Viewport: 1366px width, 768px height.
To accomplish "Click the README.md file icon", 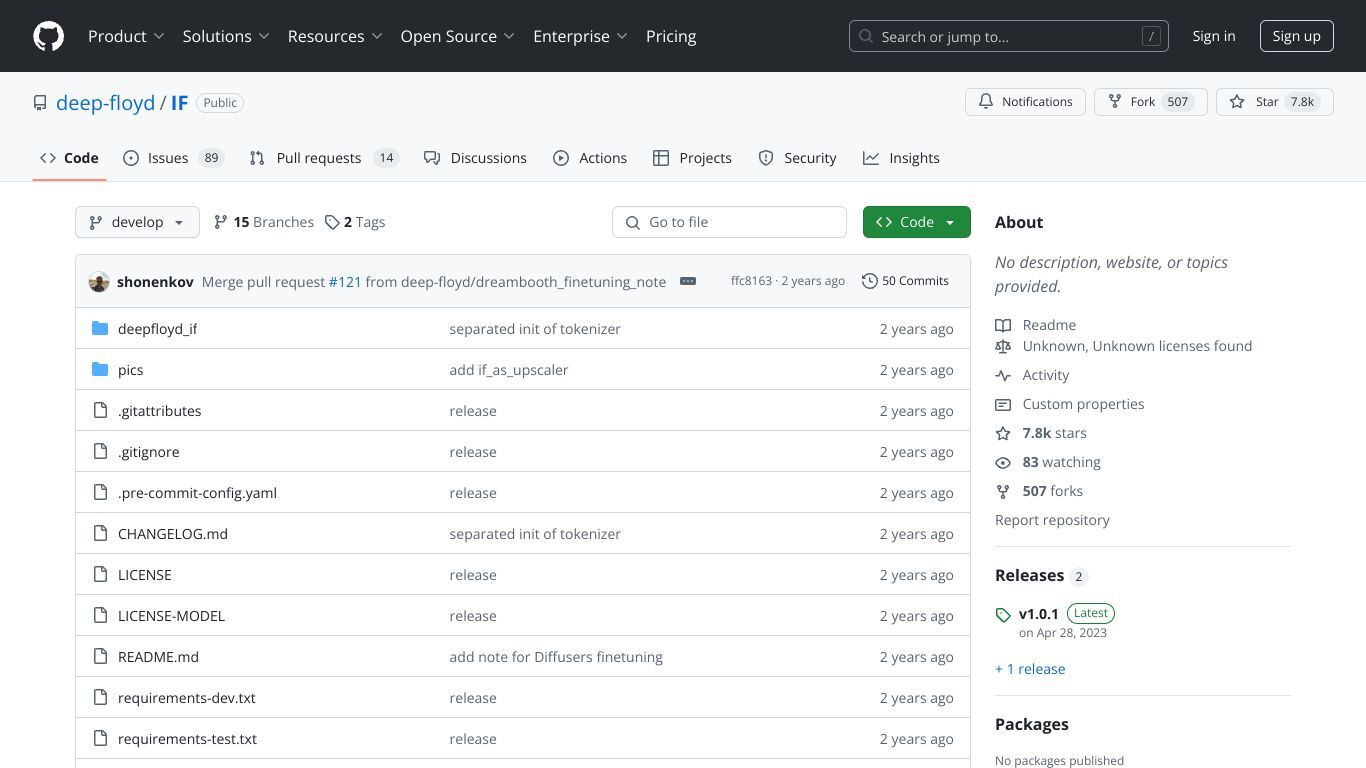I will click(x=100, y=656).
